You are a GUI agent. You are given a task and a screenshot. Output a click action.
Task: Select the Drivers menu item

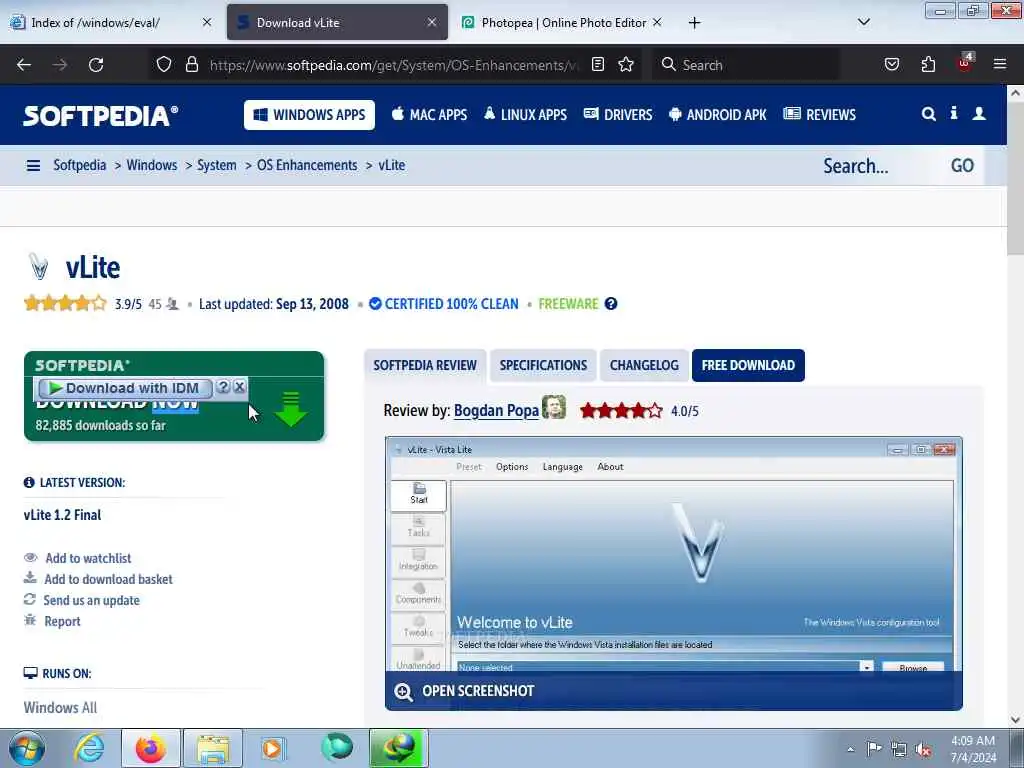[x=618, y=115]
